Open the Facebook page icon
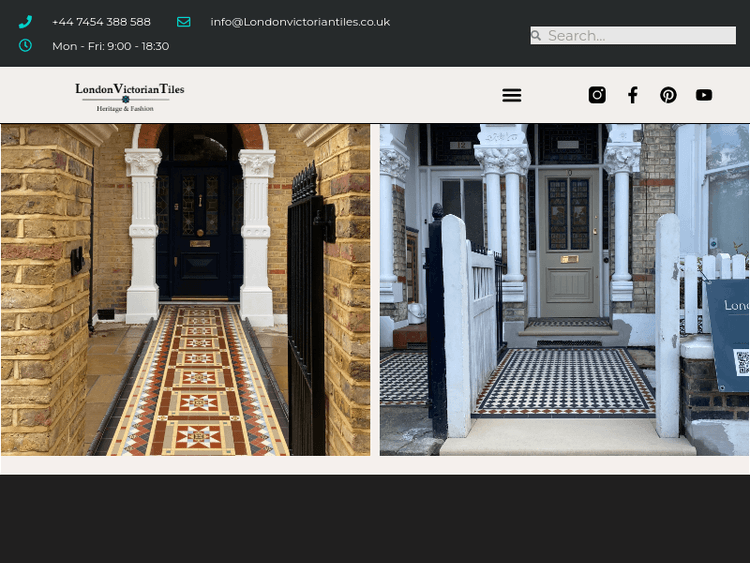Viewport: 750px width, 563px height. point(633,95)
